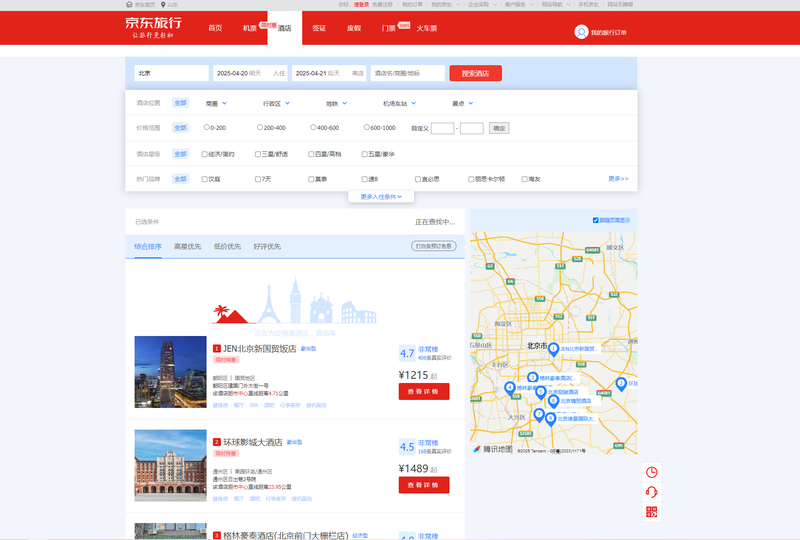Click the lowest blue numbered marker near 大兴区
Screen dimensions: 800x540
click(x=550, y=419)
